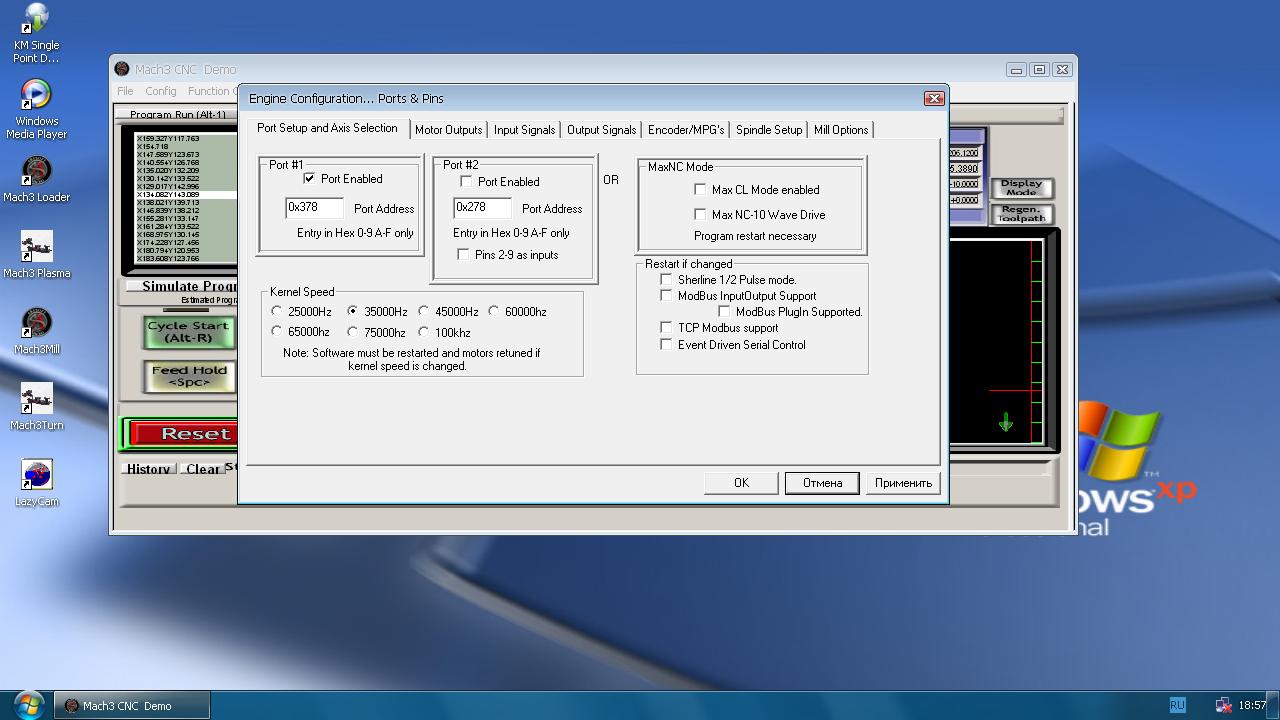
Task: Toggle Port #1 Port Enabled checkbox
Action: tap(309, 179)
